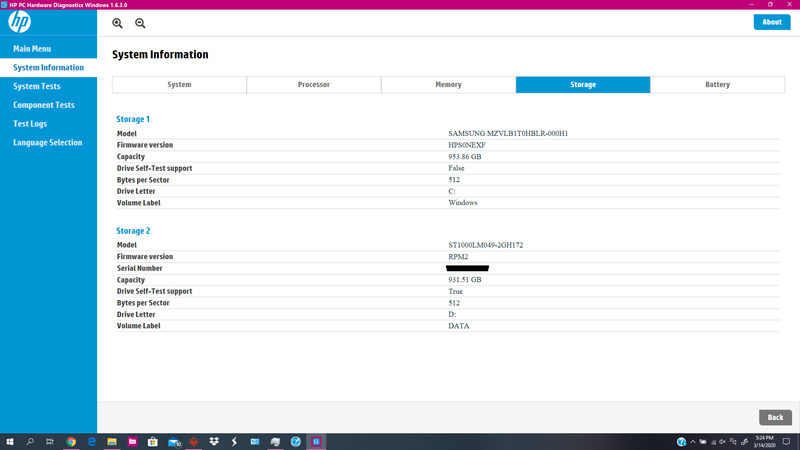The image size is (800, 450).
Task: Click capacity value 931.51 GB
Action: (465, 280)
